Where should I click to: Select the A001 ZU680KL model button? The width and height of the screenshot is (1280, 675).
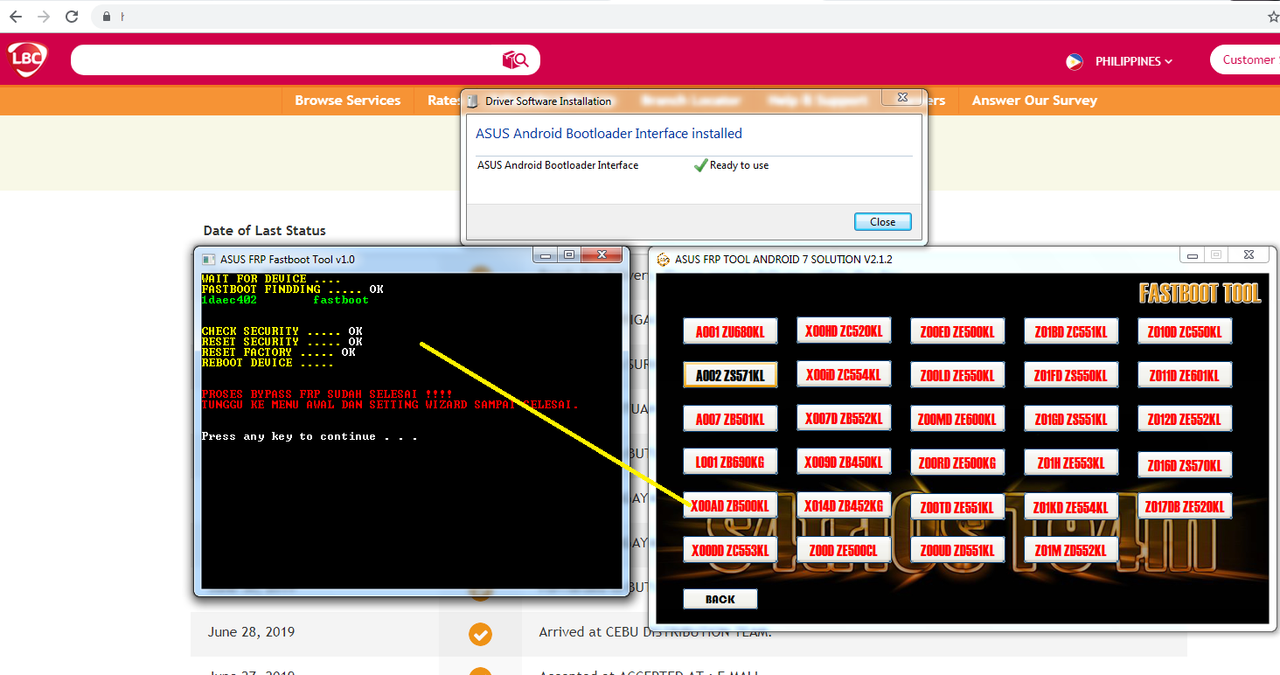[x=730, y=331]
